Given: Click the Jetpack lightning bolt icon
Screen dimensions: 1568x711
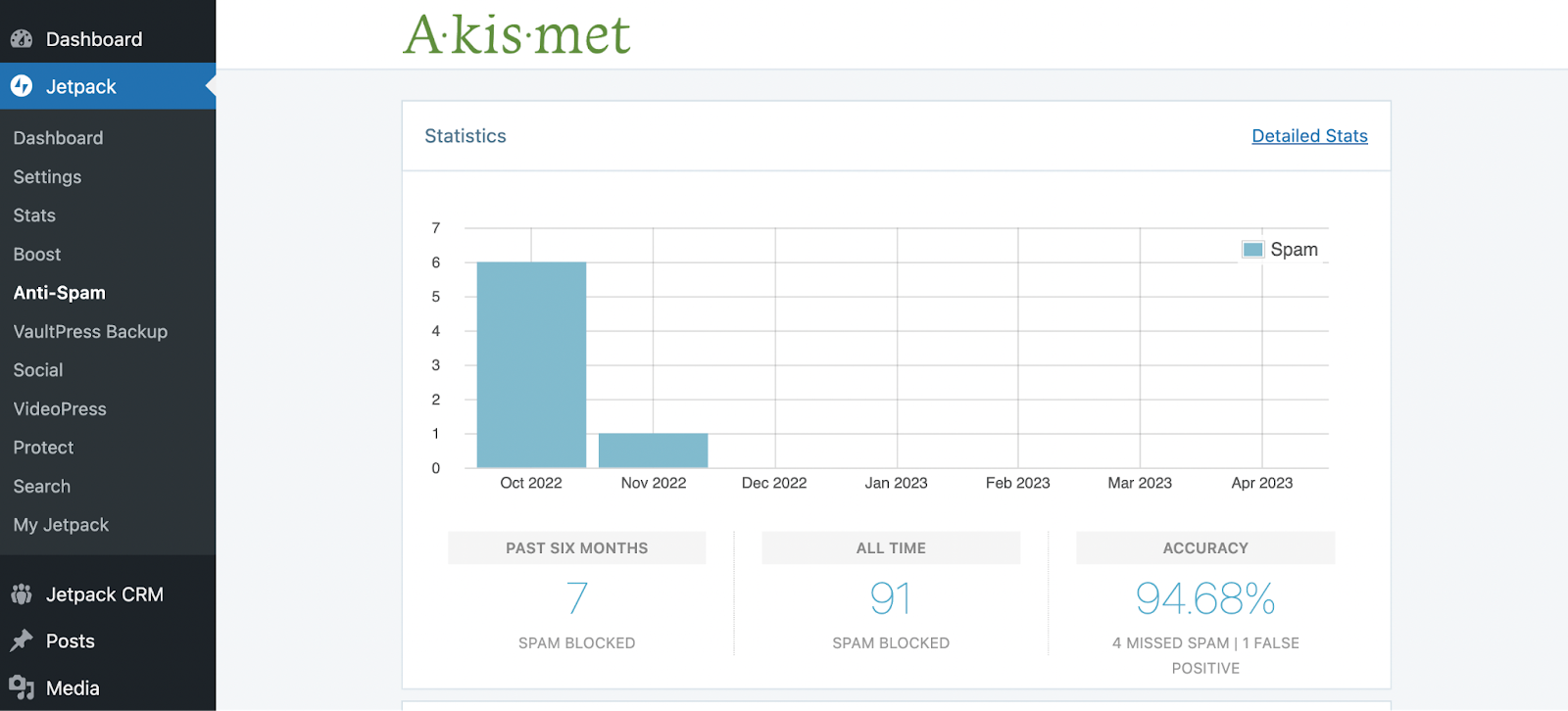Looking at the screenshot, I should click(22, 86).
